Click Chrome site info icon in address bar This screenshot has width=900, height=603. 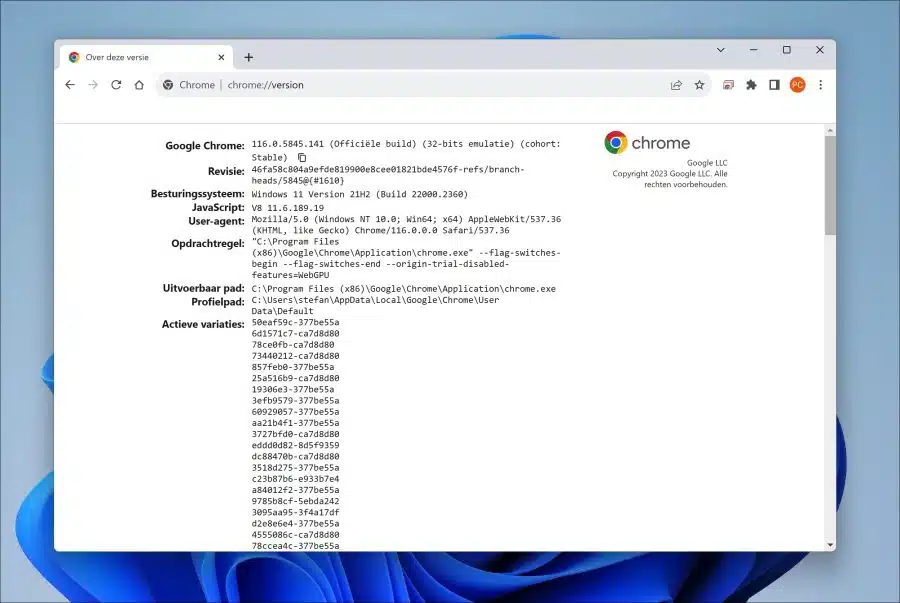pos(168,85)
